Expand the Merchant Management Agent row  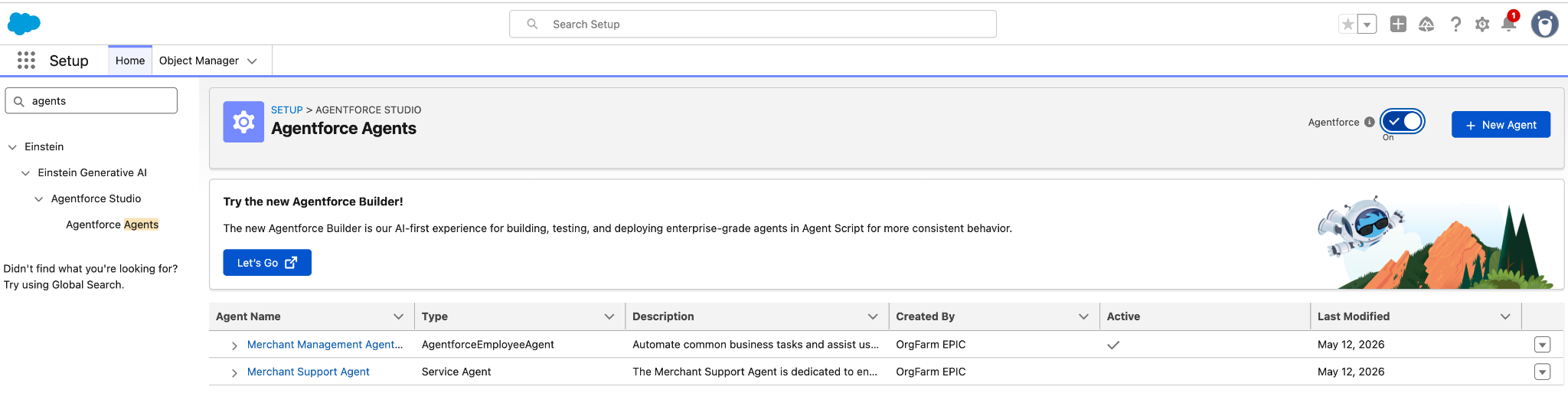tap(234, 346)
